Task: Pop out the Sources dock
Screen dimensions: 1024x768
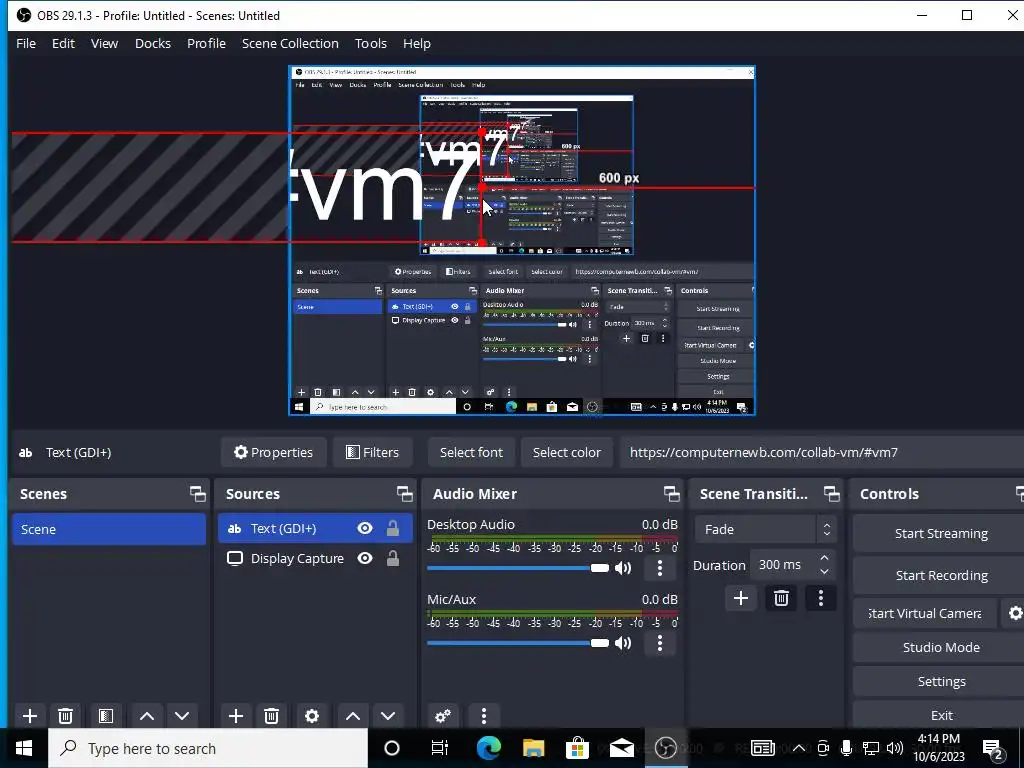Action: coord(405,494)
